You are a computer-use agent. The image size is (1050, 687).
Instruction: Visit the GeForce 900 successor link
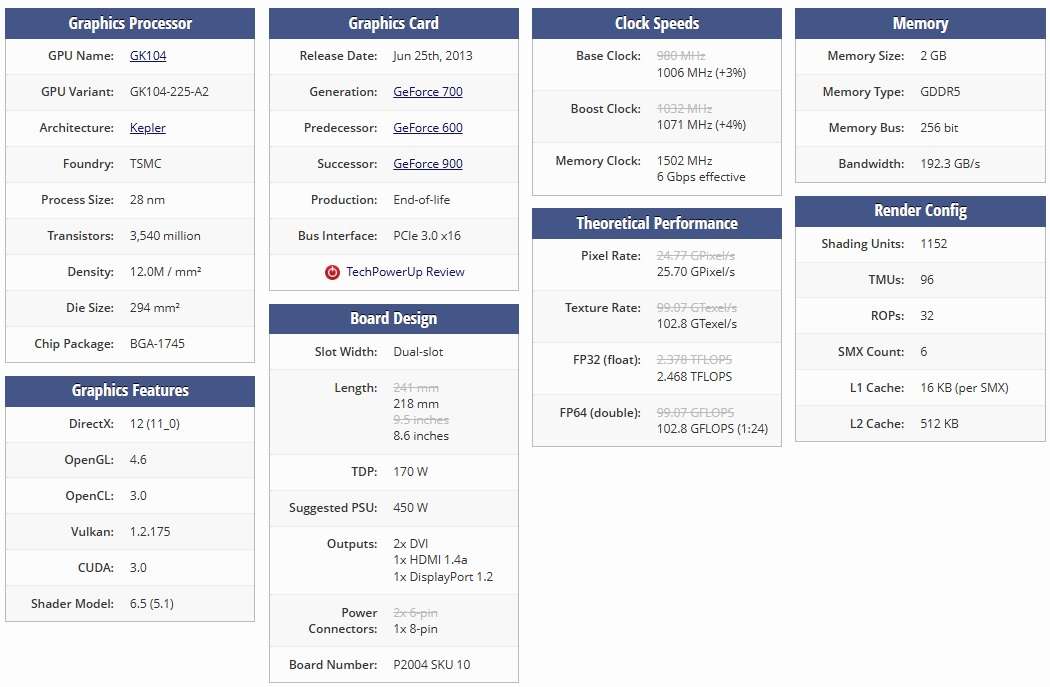tap(428, 164)
